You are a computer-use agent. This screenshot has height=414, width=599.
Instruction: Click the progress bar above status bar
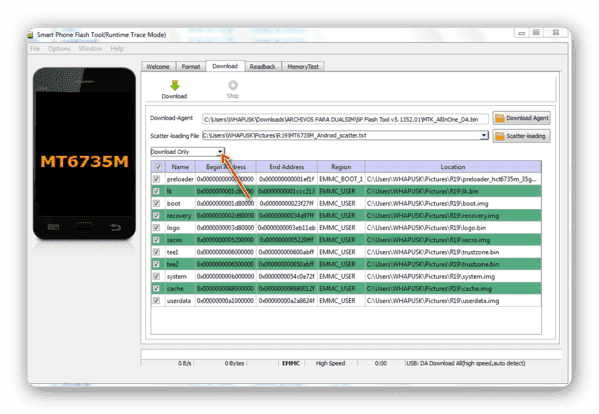pos(351,354)
